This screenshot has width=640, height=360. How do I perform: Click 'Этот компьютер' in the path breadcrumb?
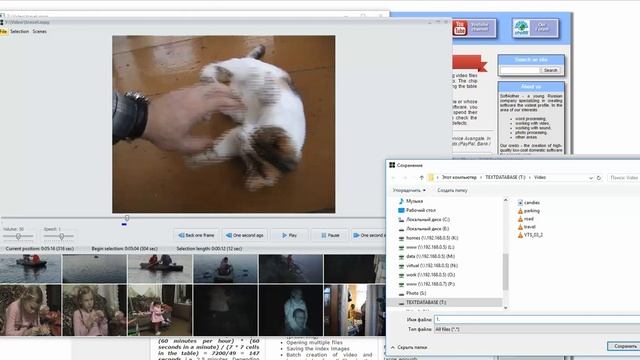click(x=459, y=178)
